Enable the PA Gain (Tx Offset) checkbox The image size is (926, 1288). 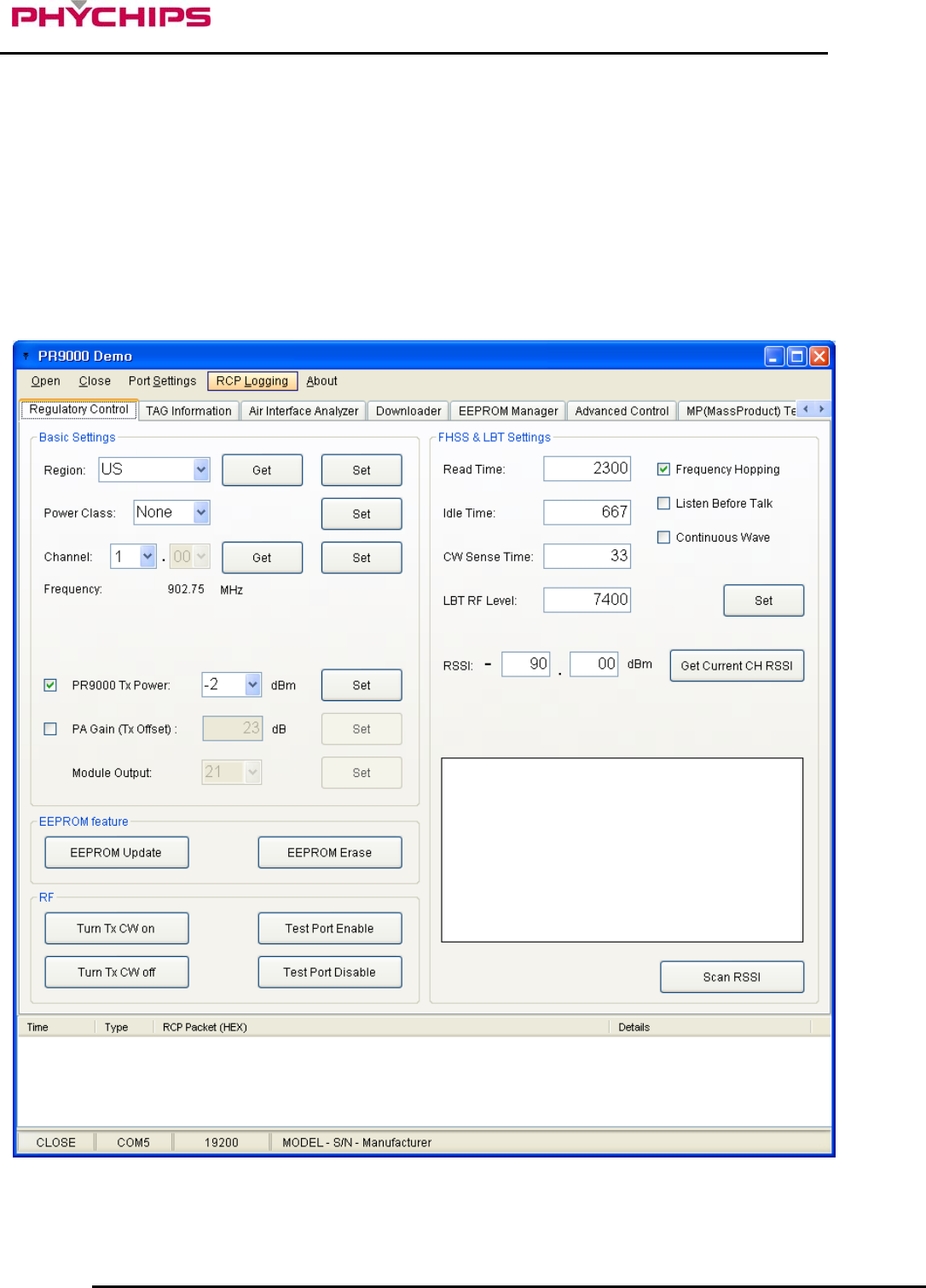(50, 728)
